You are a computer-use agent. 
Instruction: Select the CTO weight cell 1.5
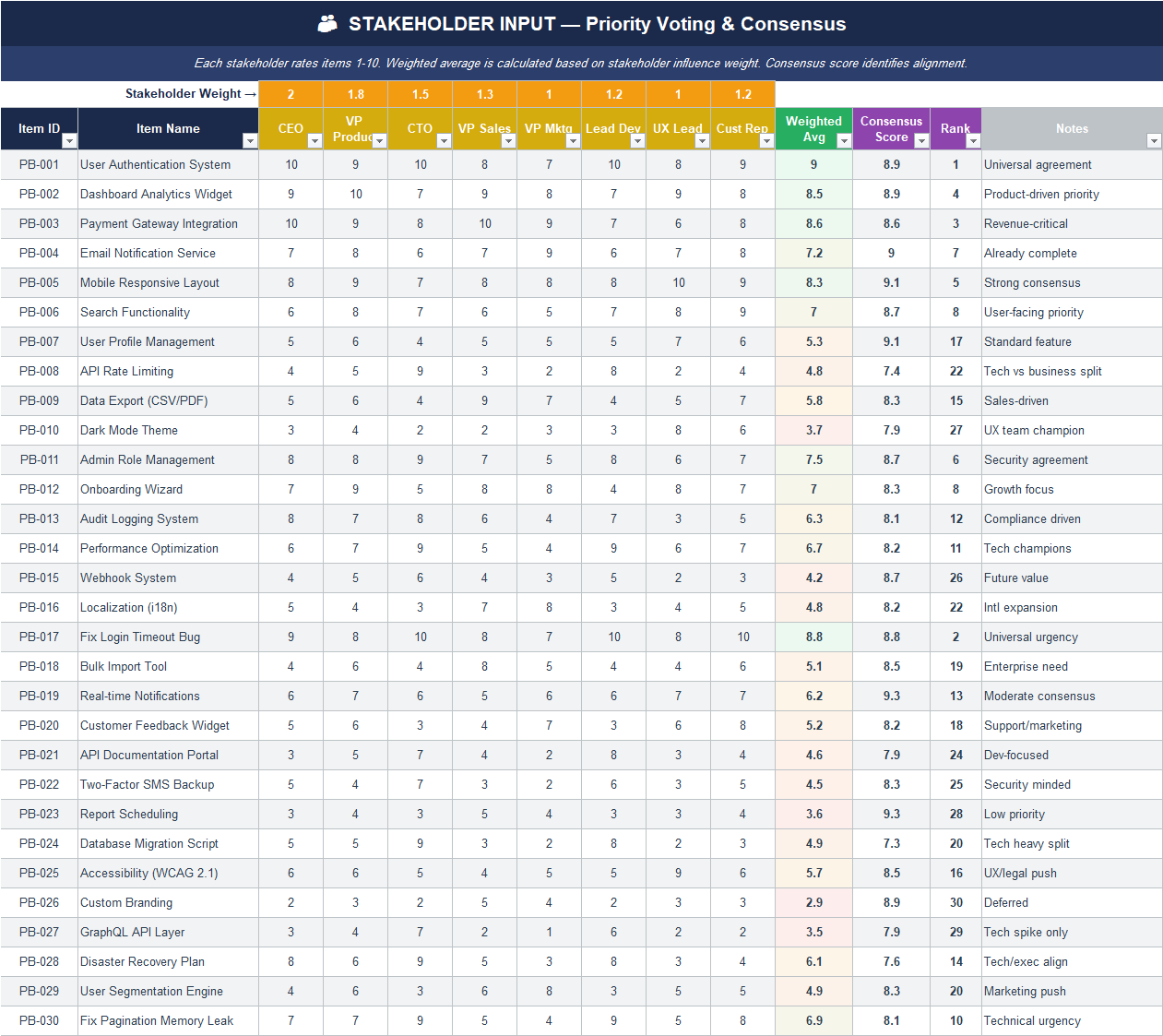pyautogui.click(x=421, y=94)
